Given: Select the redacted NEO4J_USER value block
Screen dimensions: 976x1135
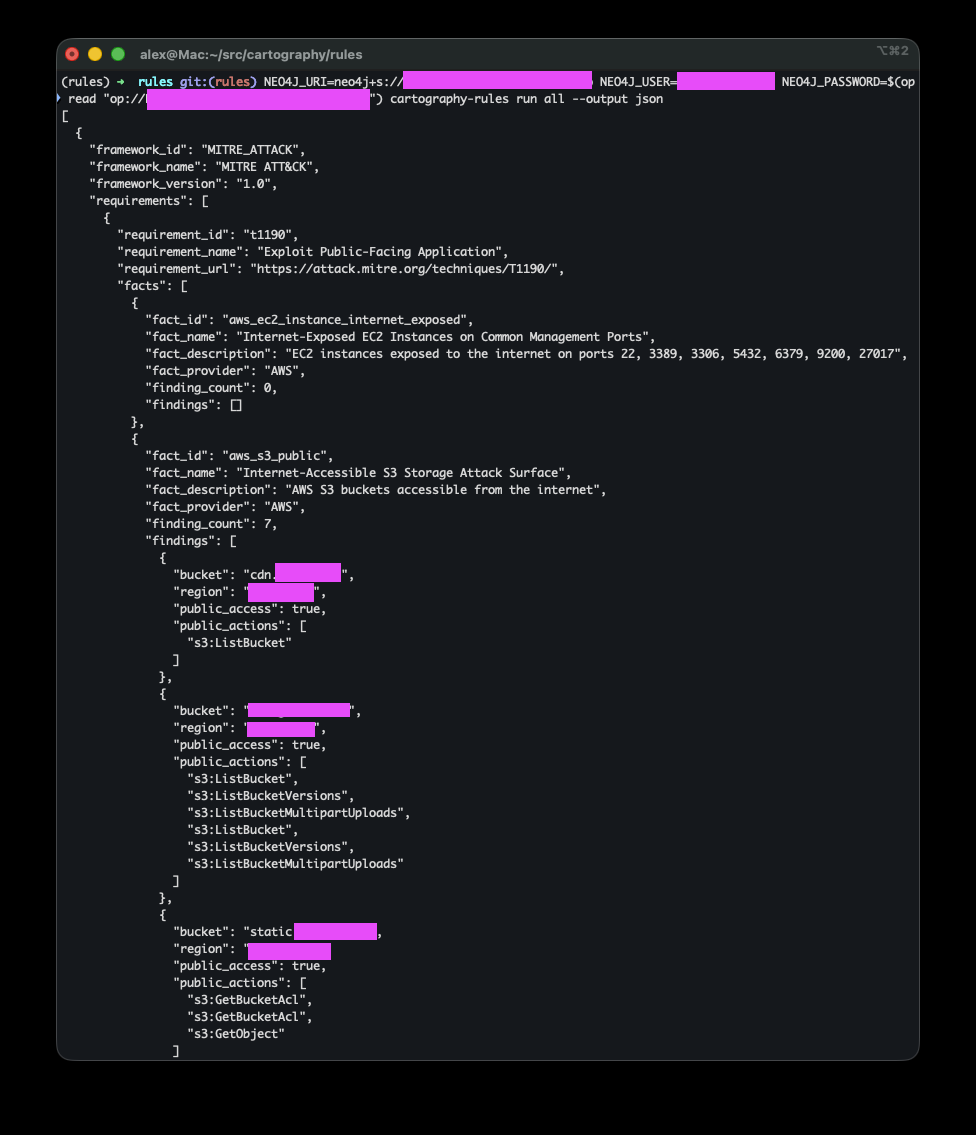Looking at the screenshot, I should coord(725,81).
